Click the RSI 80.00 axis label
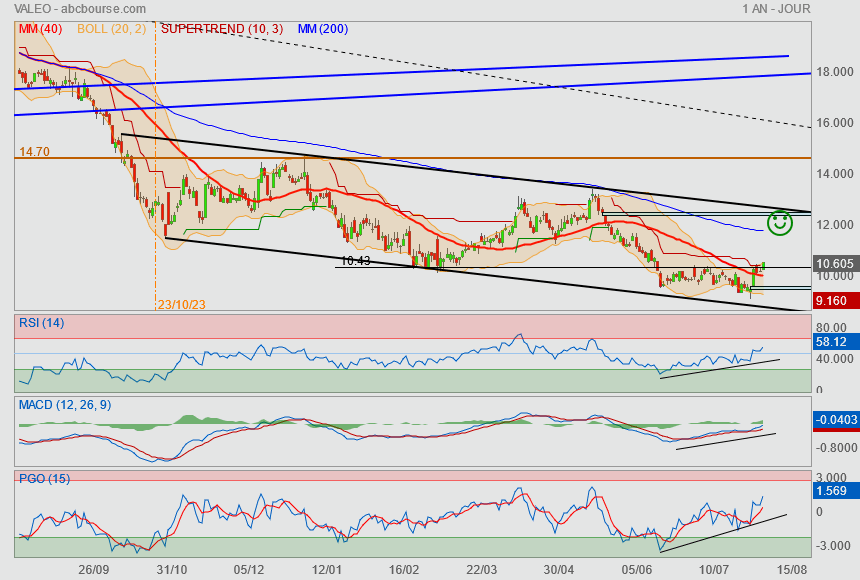Viewport: 860px width, 580px height. (831, 328)
